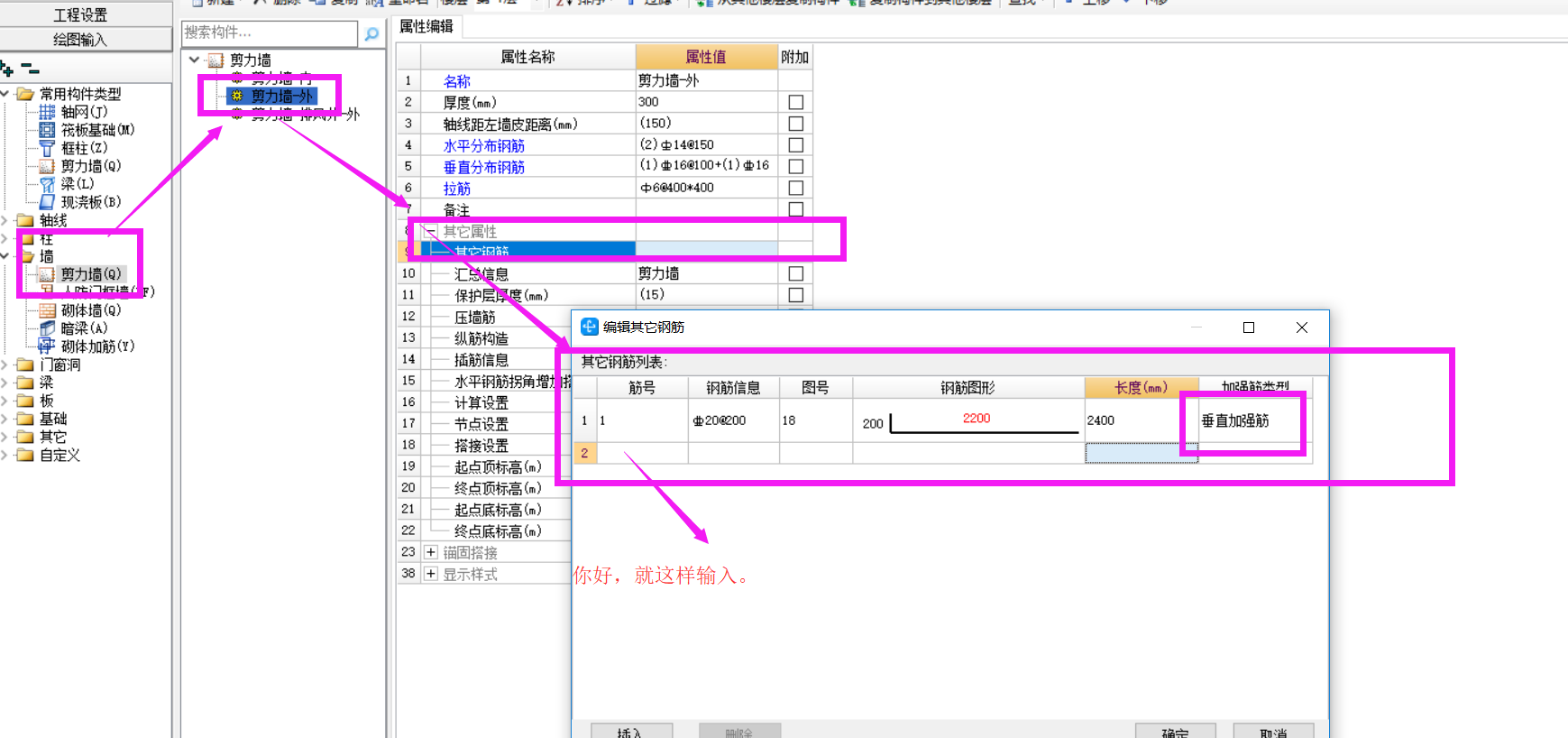Click the 剪力墙-外 gear icon in the component list
This screenshot has width=1568, height=738.
[237, 96]
